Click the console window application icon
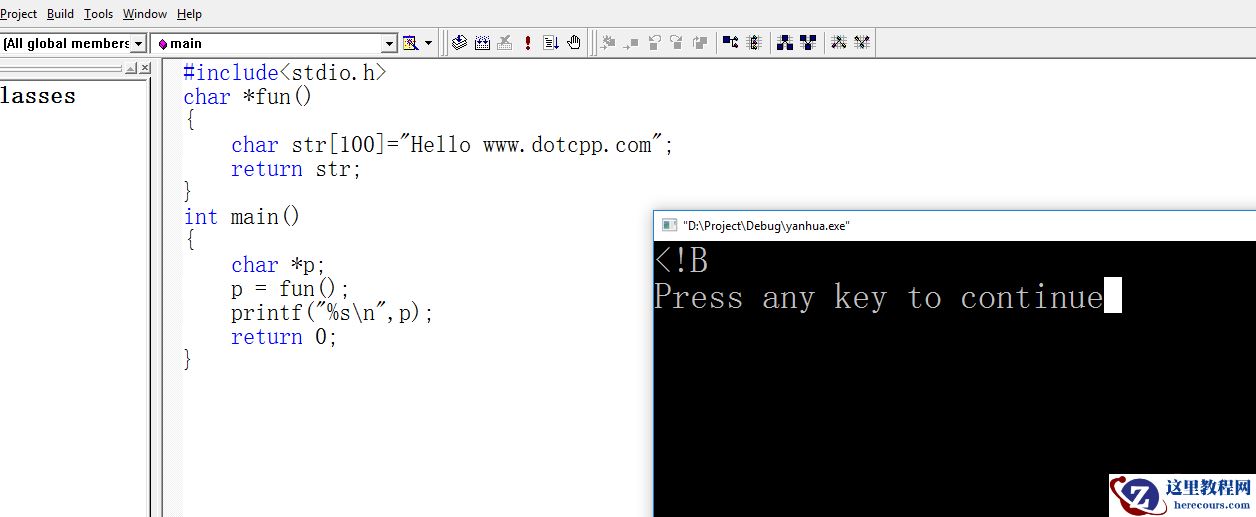Viewport: 1256px width, 517px height. pos(669,226)
